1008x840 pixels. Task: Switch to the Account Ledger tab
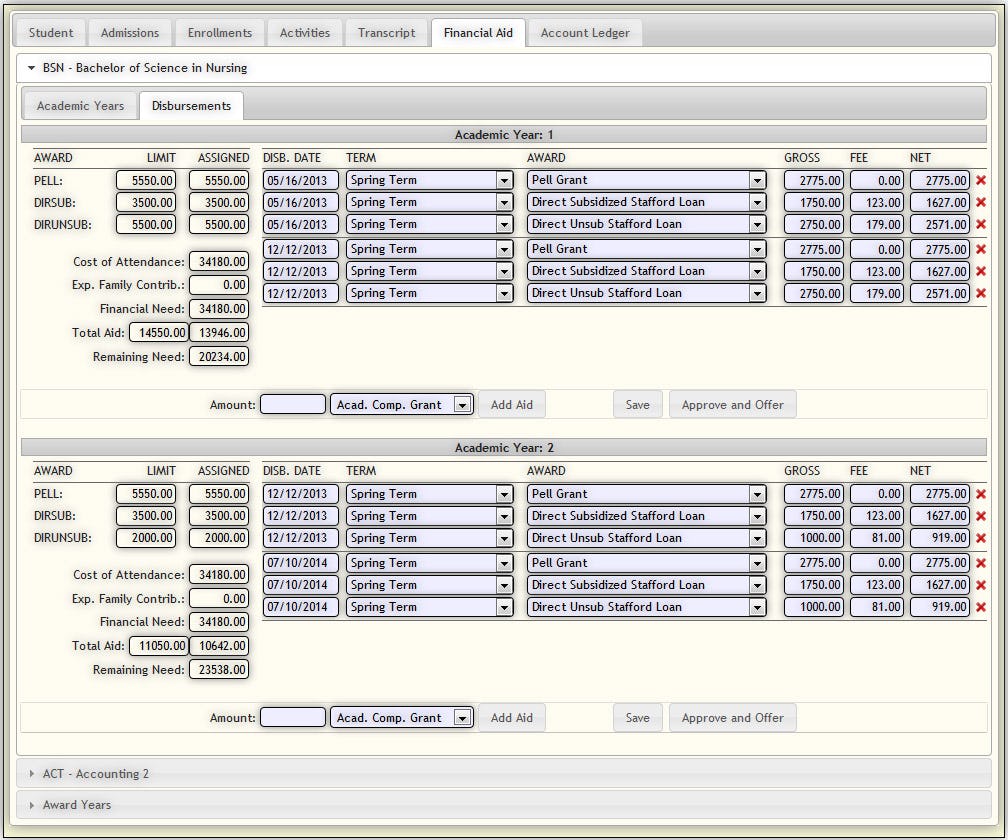click(x=585, y=33)
